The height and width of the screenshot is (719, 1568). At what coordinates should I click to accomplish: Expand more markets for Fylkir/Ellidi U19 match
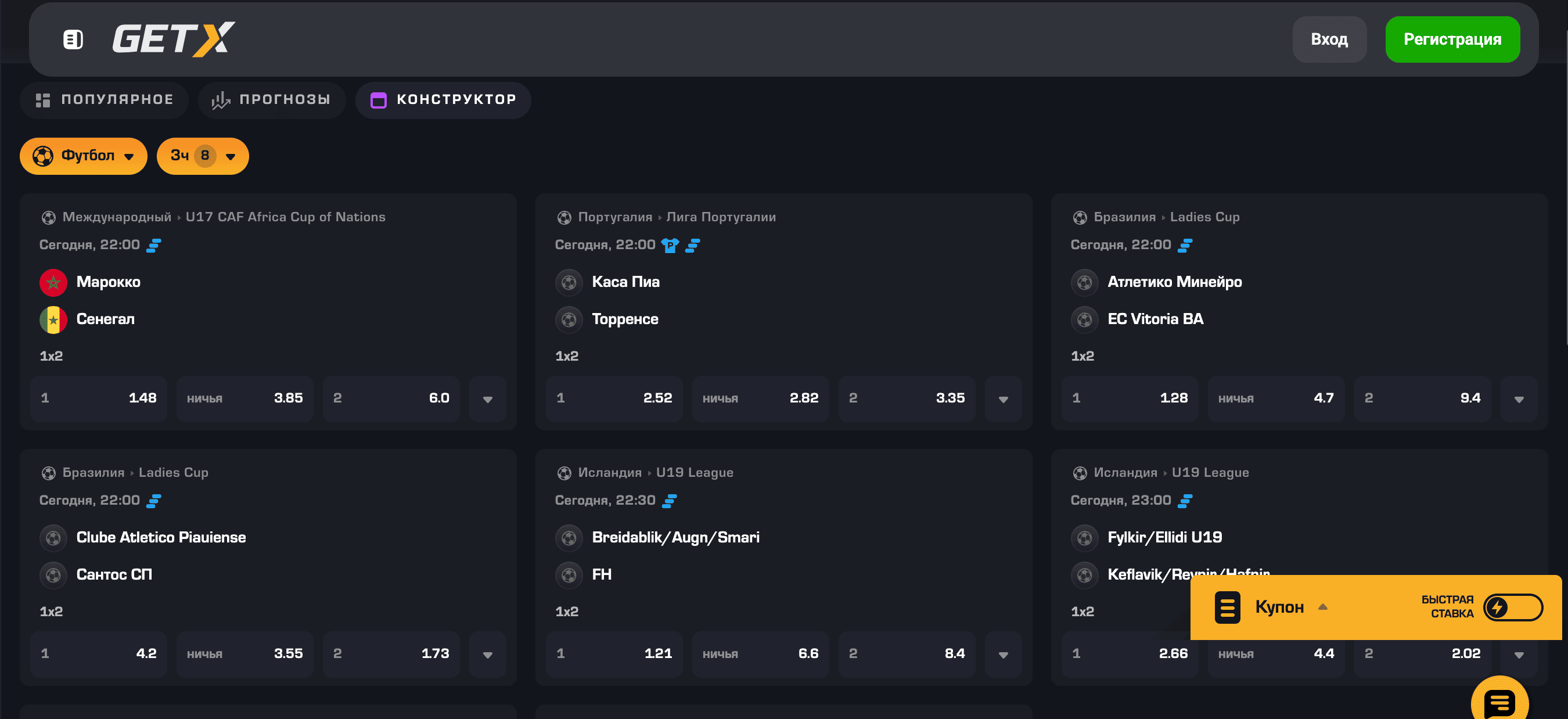(1519, 655)
